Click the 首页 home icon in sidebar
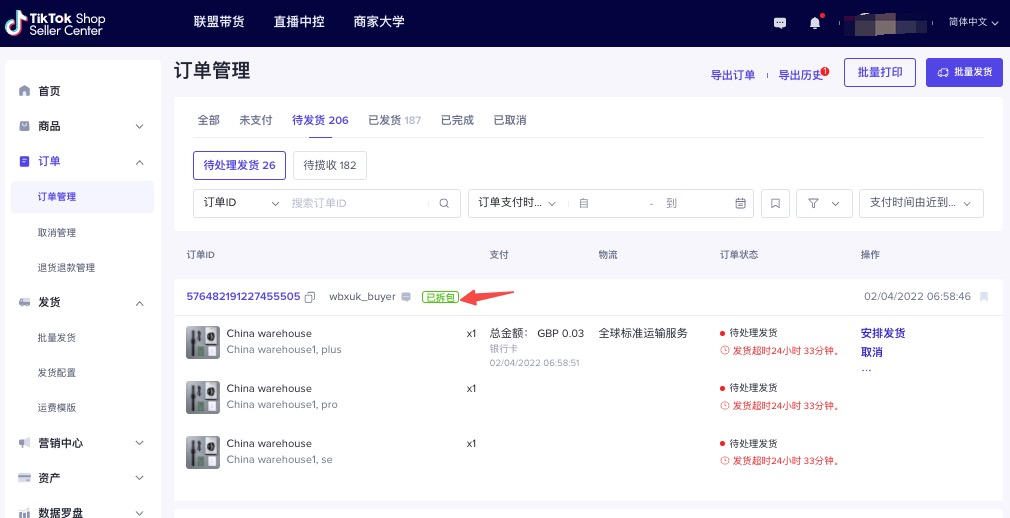1010x518 pixels. 24,91
